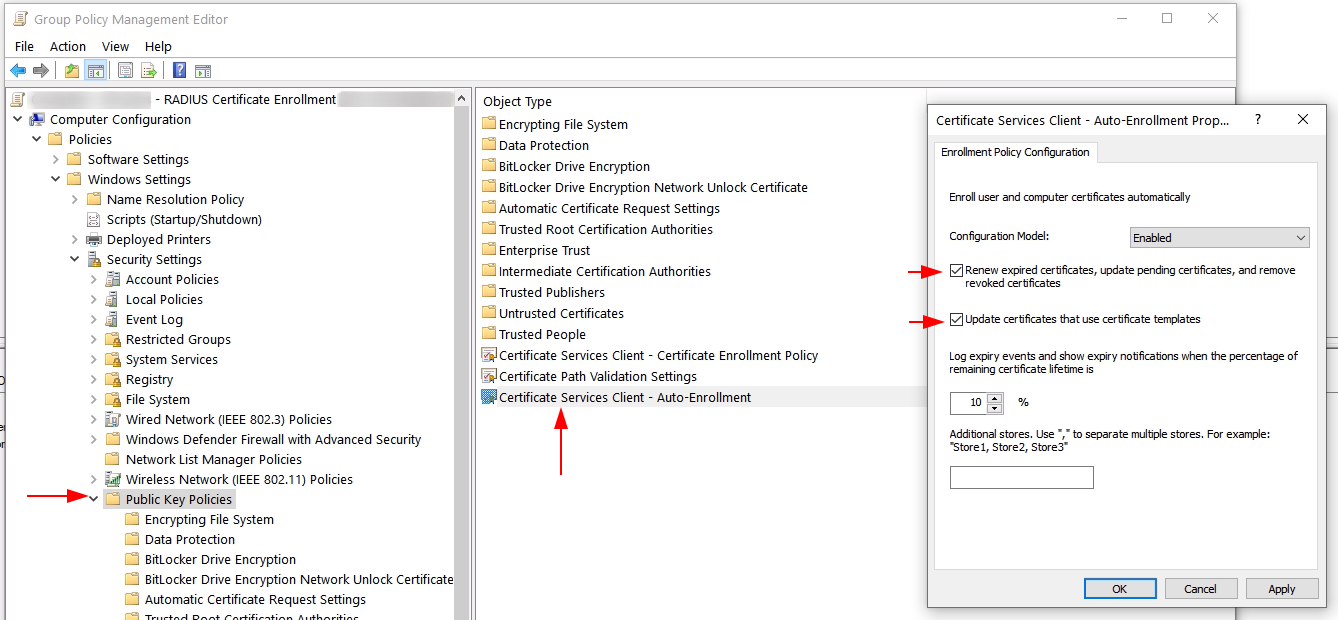Collapse the Public Key Policies node
This screenshot has height=620, width=1338.
(x=94, y=499)
